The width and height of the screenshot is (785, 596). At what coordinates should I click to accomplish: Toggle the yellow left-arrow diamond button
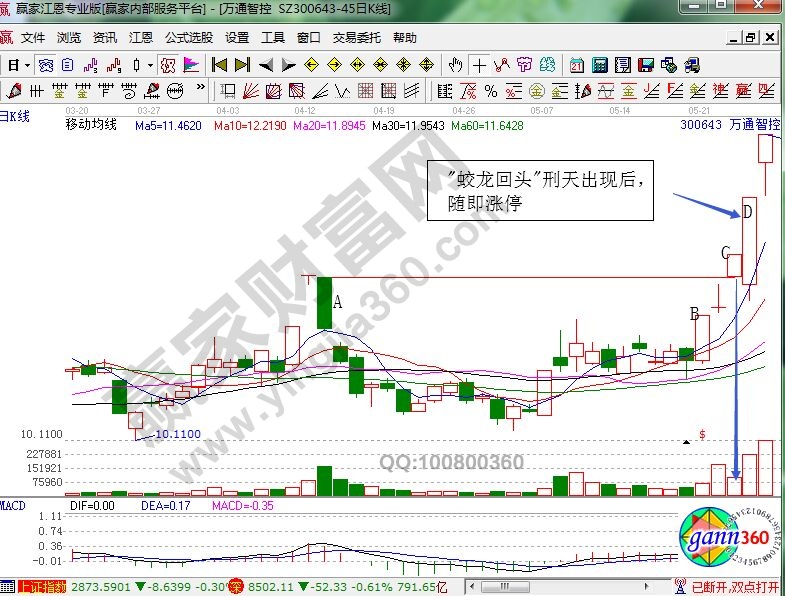311,65
